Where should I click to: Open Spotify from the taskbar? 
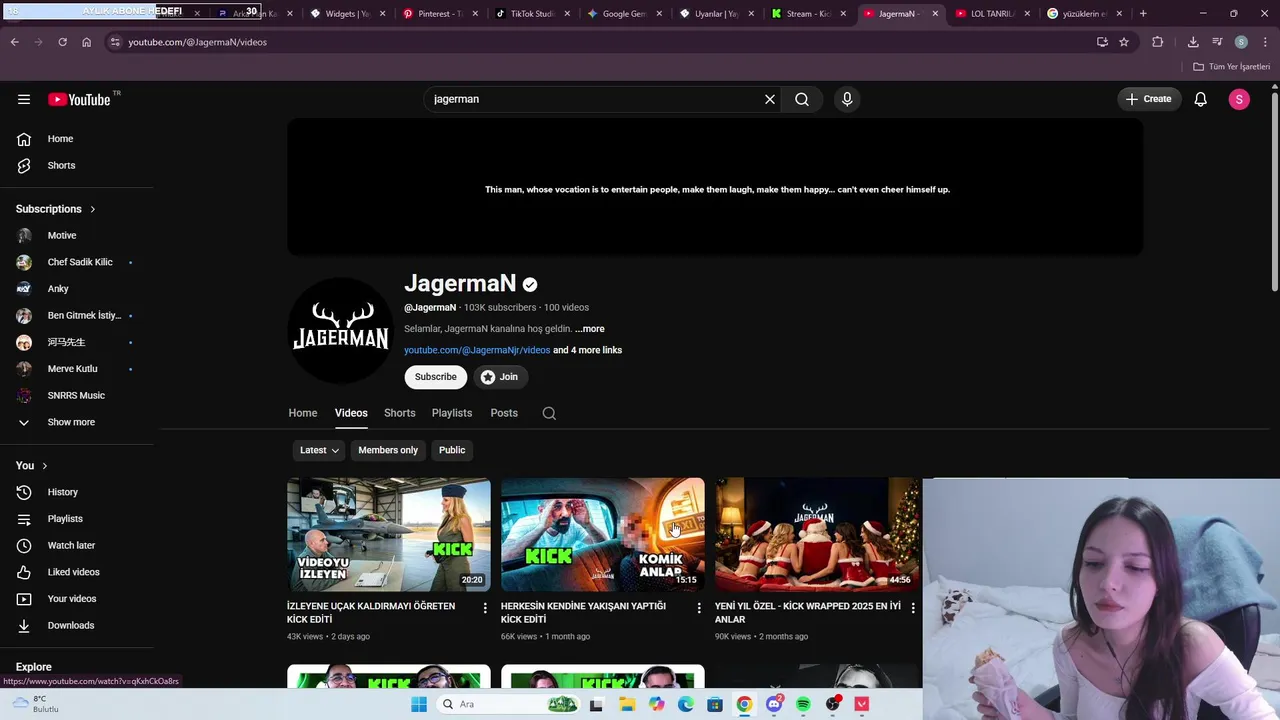[x=803, y=704]
